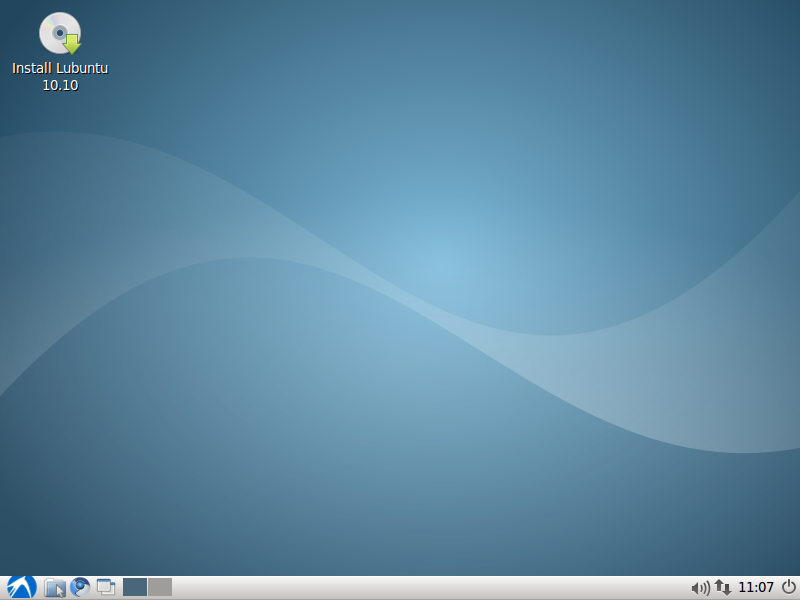Click the "Install Lubuntu 10.10" label
Viewport: 800px width, 600px height.
point(60,77)
